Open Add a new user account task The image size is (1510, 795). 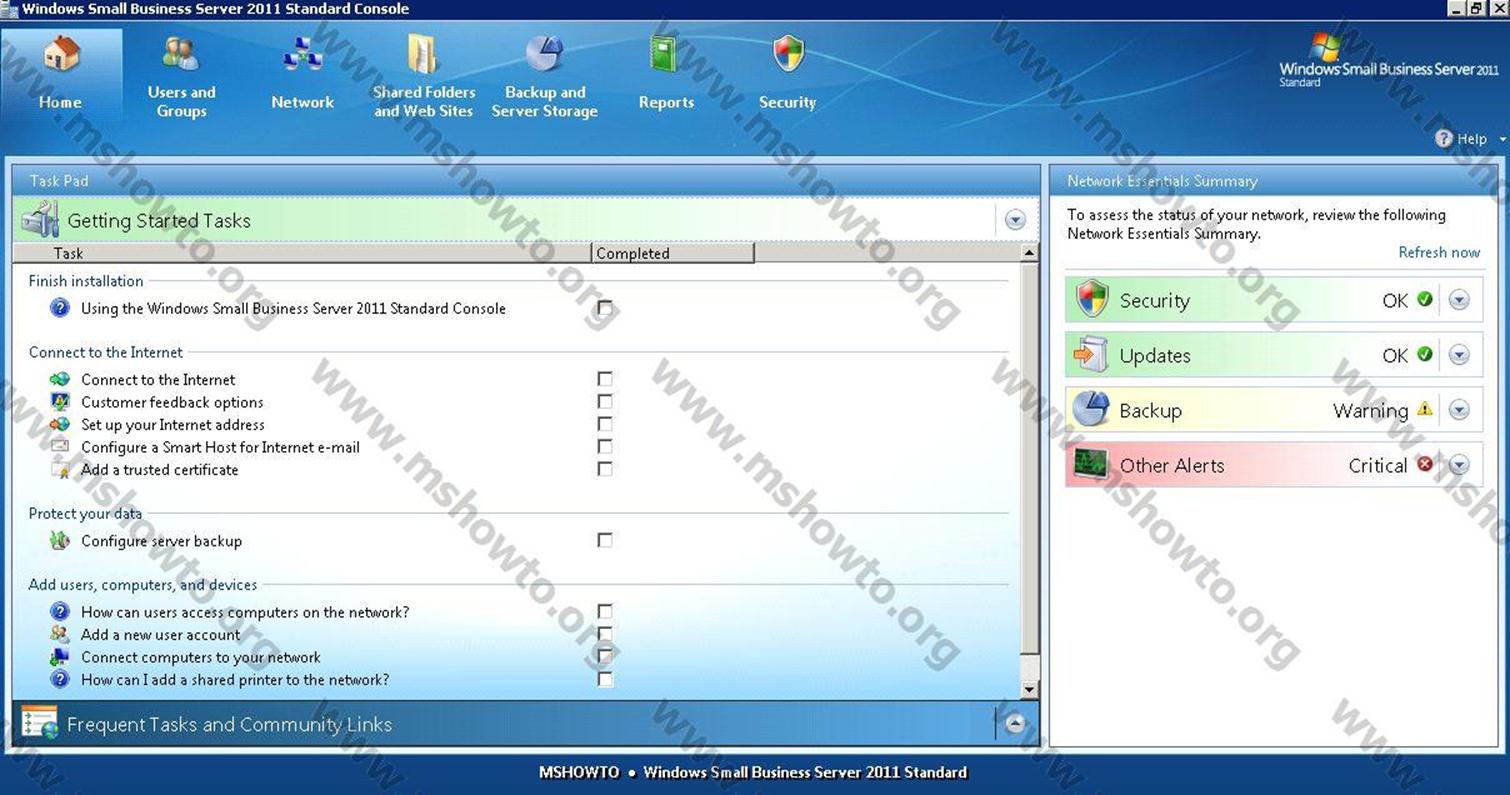point(160,635)
